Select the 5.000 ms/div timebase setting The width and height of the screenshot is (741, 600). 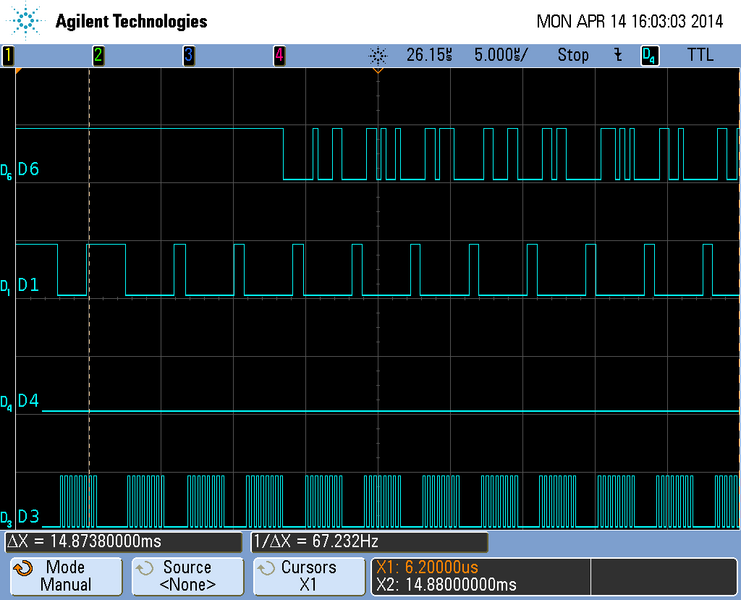[x=504, y=55]
